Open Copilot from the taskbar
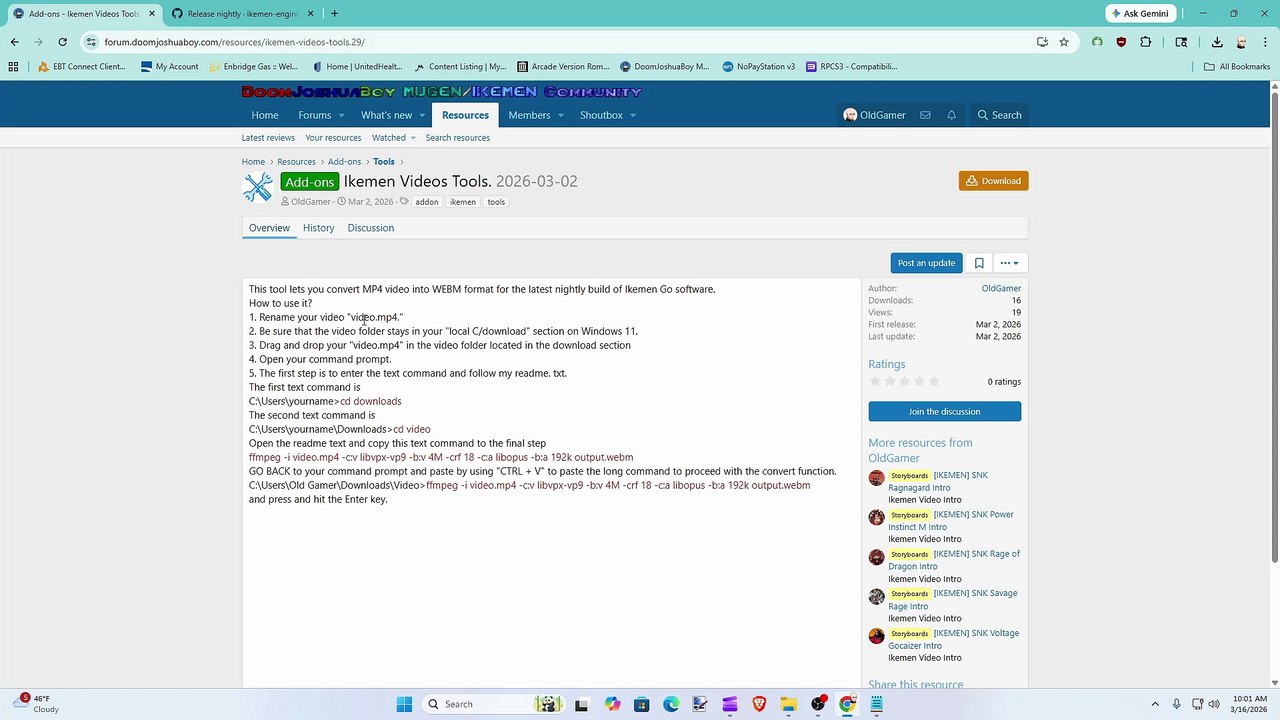The height and width of the screenshot is (720, 1280). (612, 704)
